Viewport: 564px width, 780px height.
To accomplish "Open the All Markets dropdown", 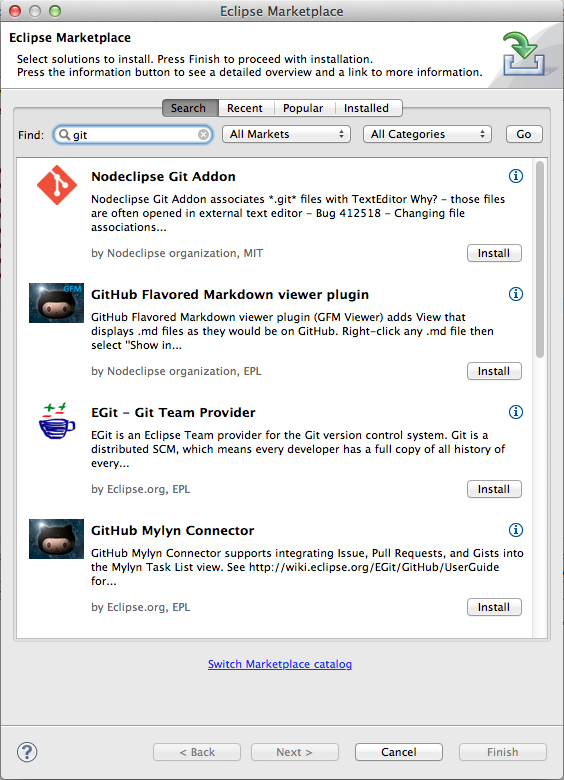I will coord(286,134).
